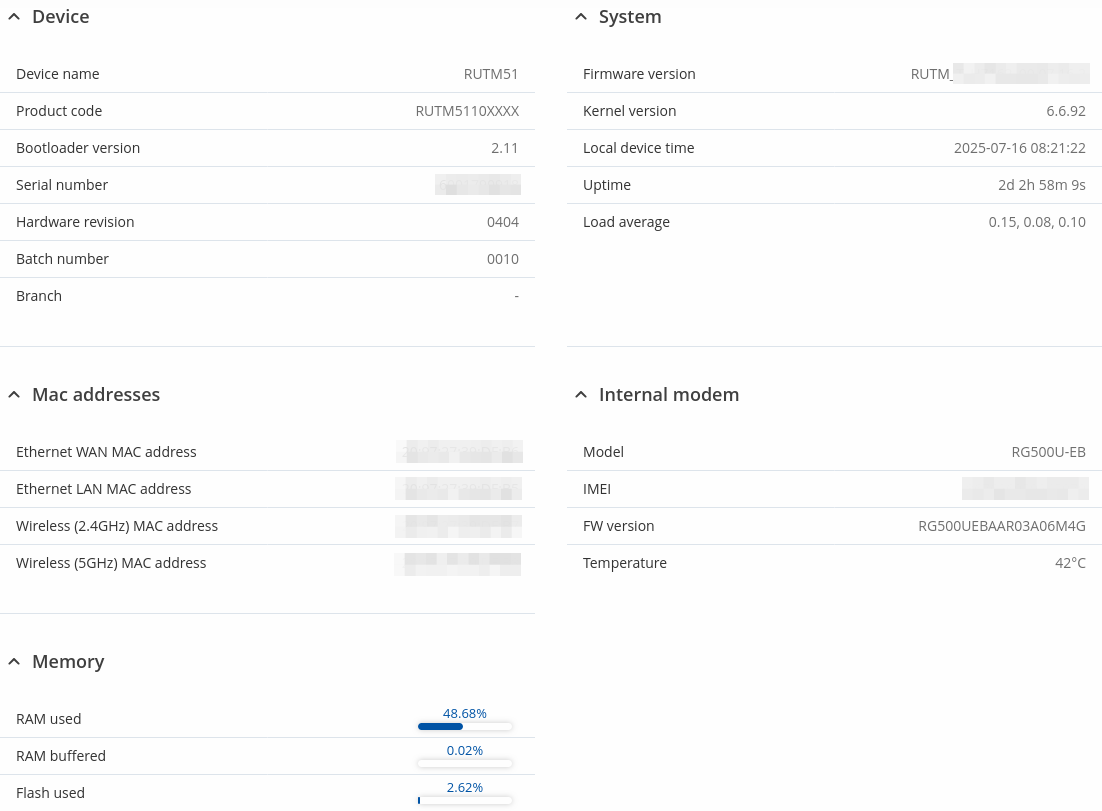Click the Load average values
The width and height of the screenshot is (1102, 811).
[1037, 222]
